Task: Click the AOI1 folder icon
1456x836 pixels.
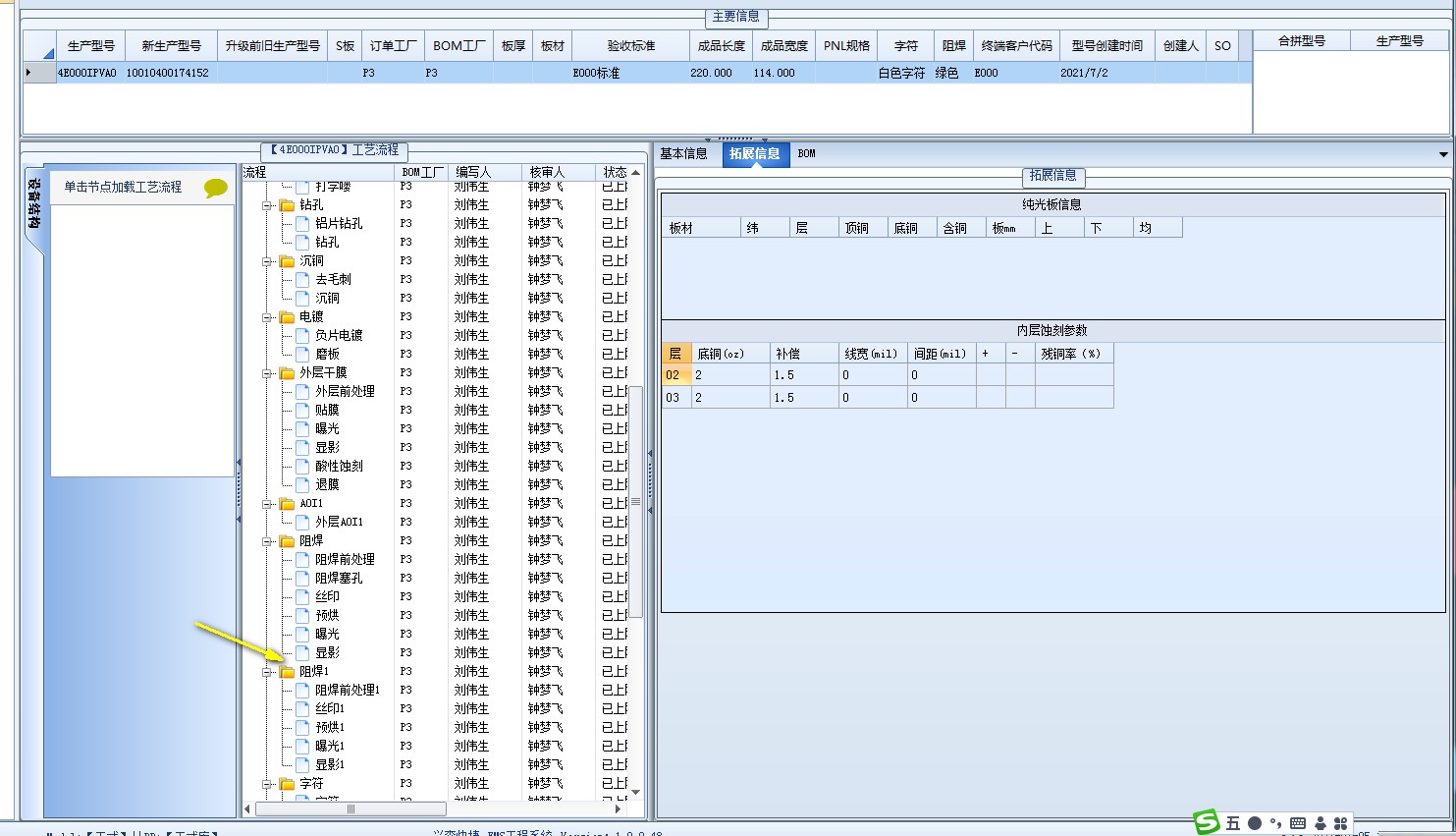Action: (x=287, y=504)
